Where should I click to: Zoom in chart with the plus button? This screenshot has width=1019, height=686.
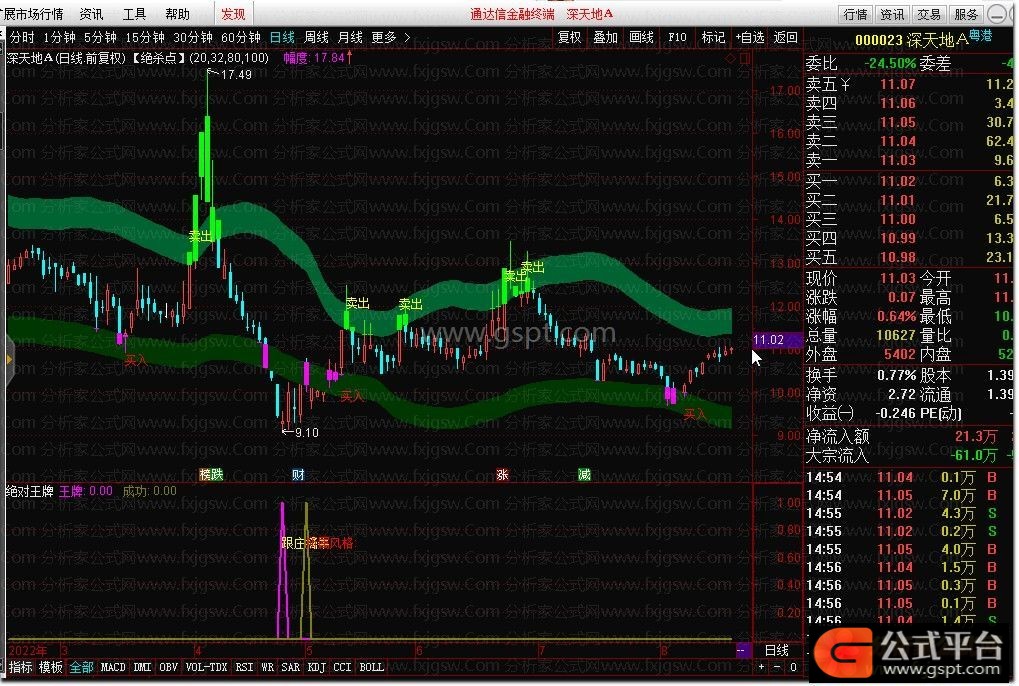point(762,667)
